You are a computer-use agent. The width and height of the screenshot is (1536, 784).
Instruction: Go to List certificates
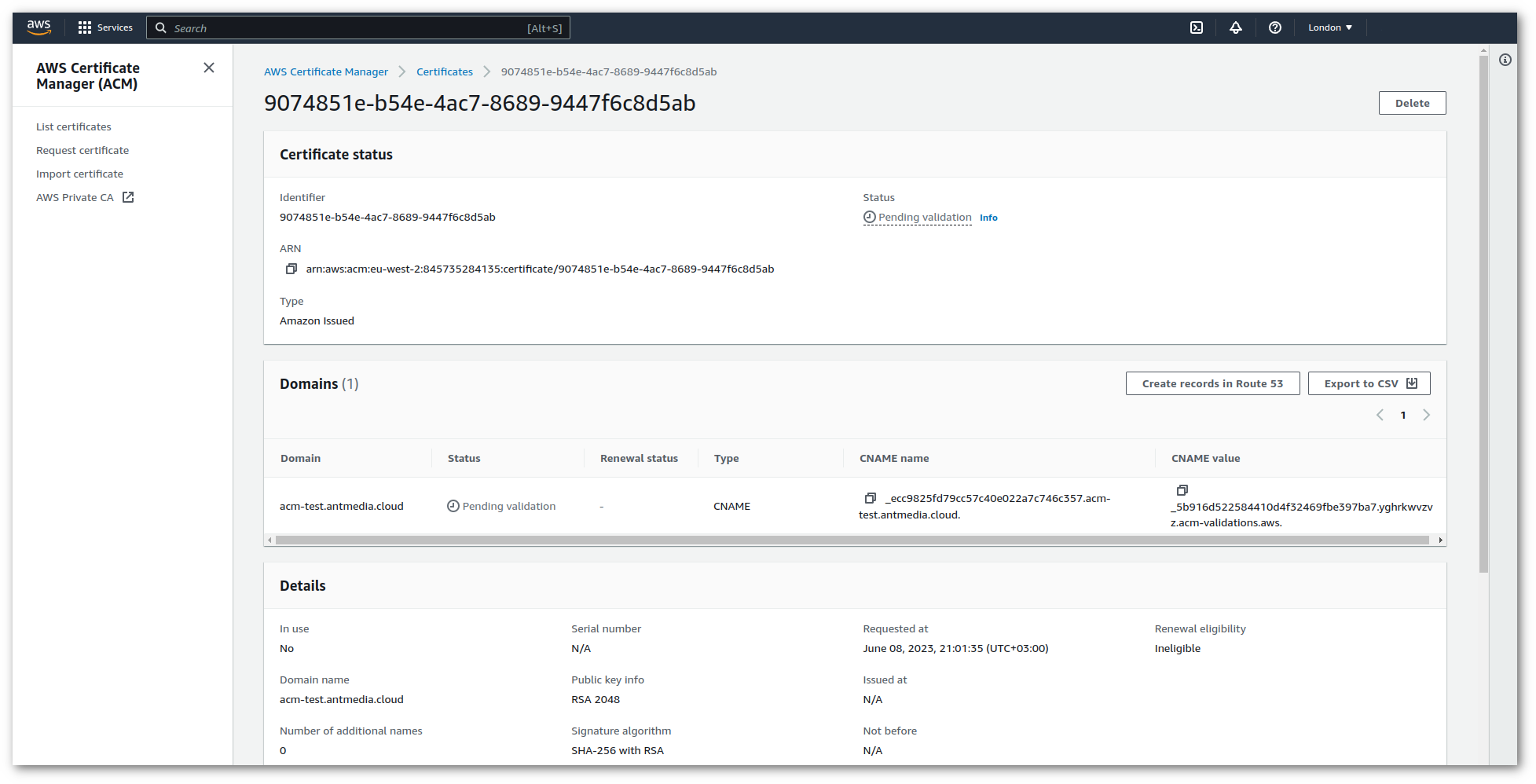click(x=74, y=126)
